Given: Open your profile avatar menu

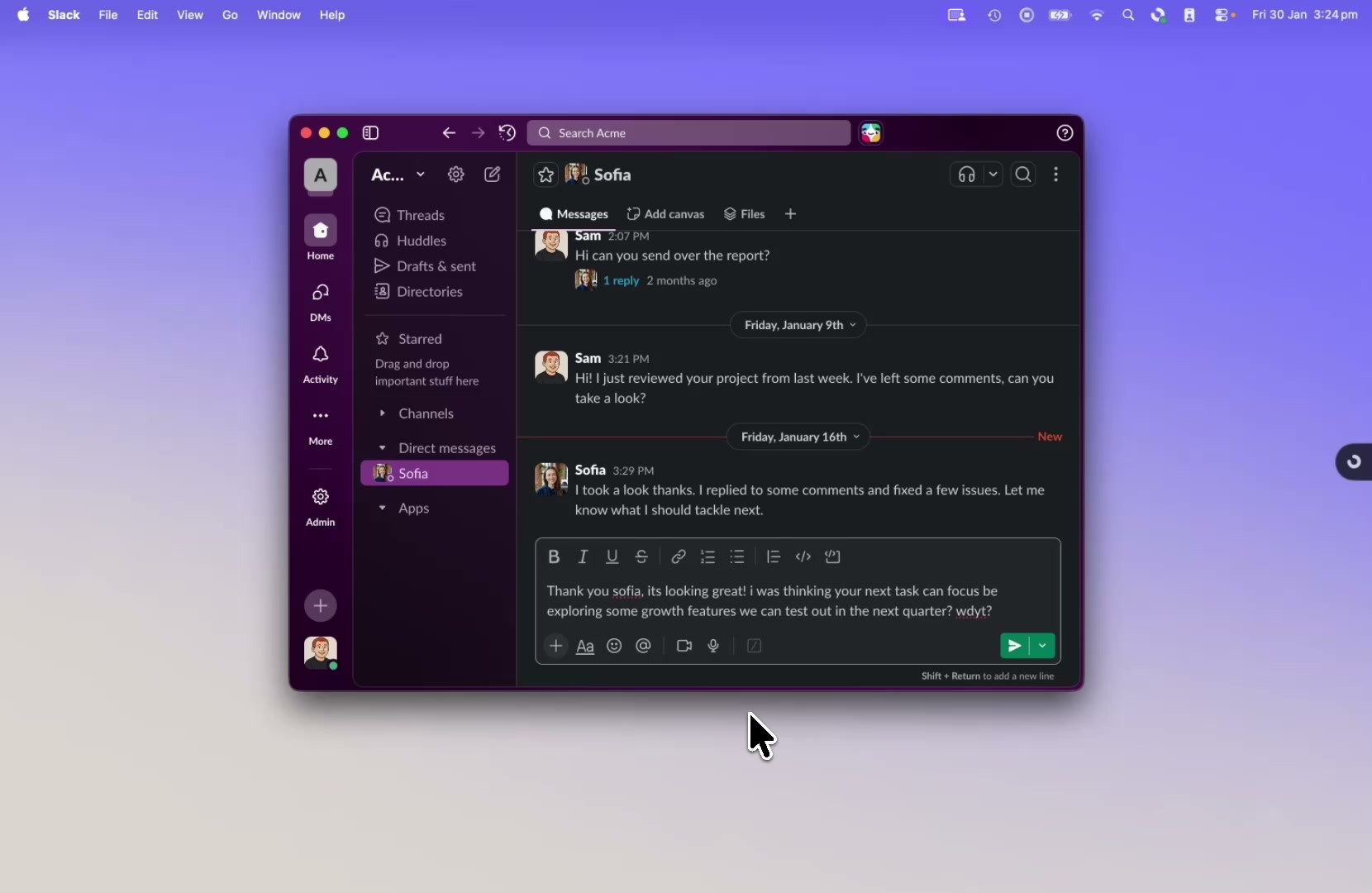Looking at the screenshot, I should pos(321,653).
